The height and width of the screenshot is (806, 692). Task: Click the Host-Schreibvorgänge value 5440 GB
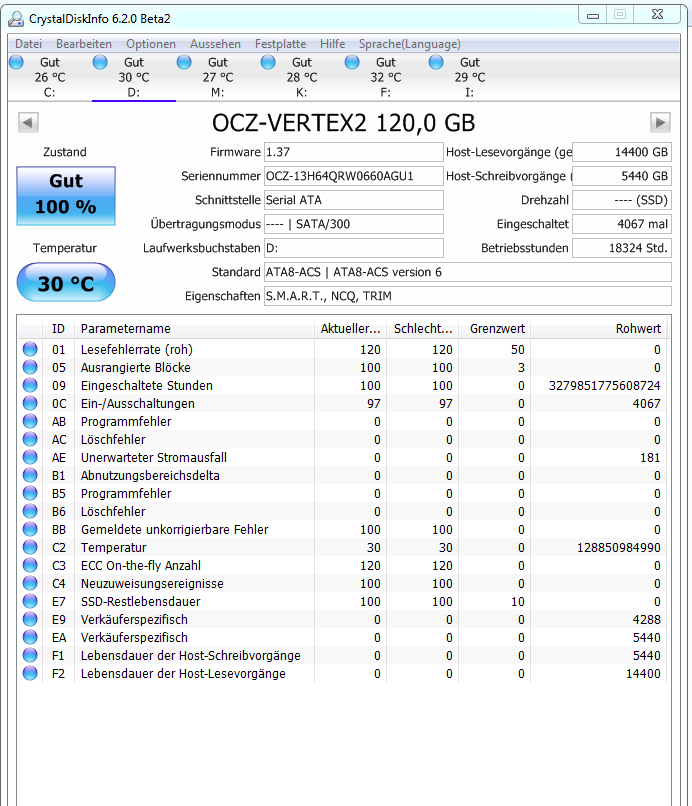tap(622, 176)
